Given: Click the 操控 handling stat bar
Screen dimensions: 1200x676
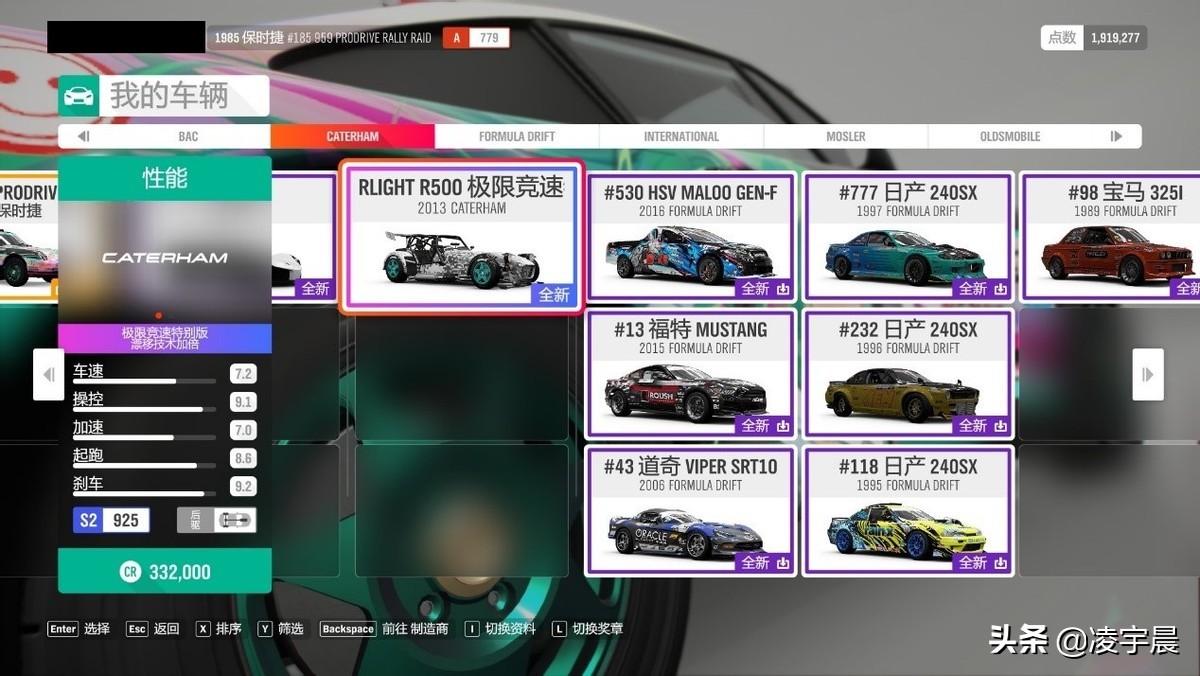Looking at the screenshot, I should [x=144, y=409].
